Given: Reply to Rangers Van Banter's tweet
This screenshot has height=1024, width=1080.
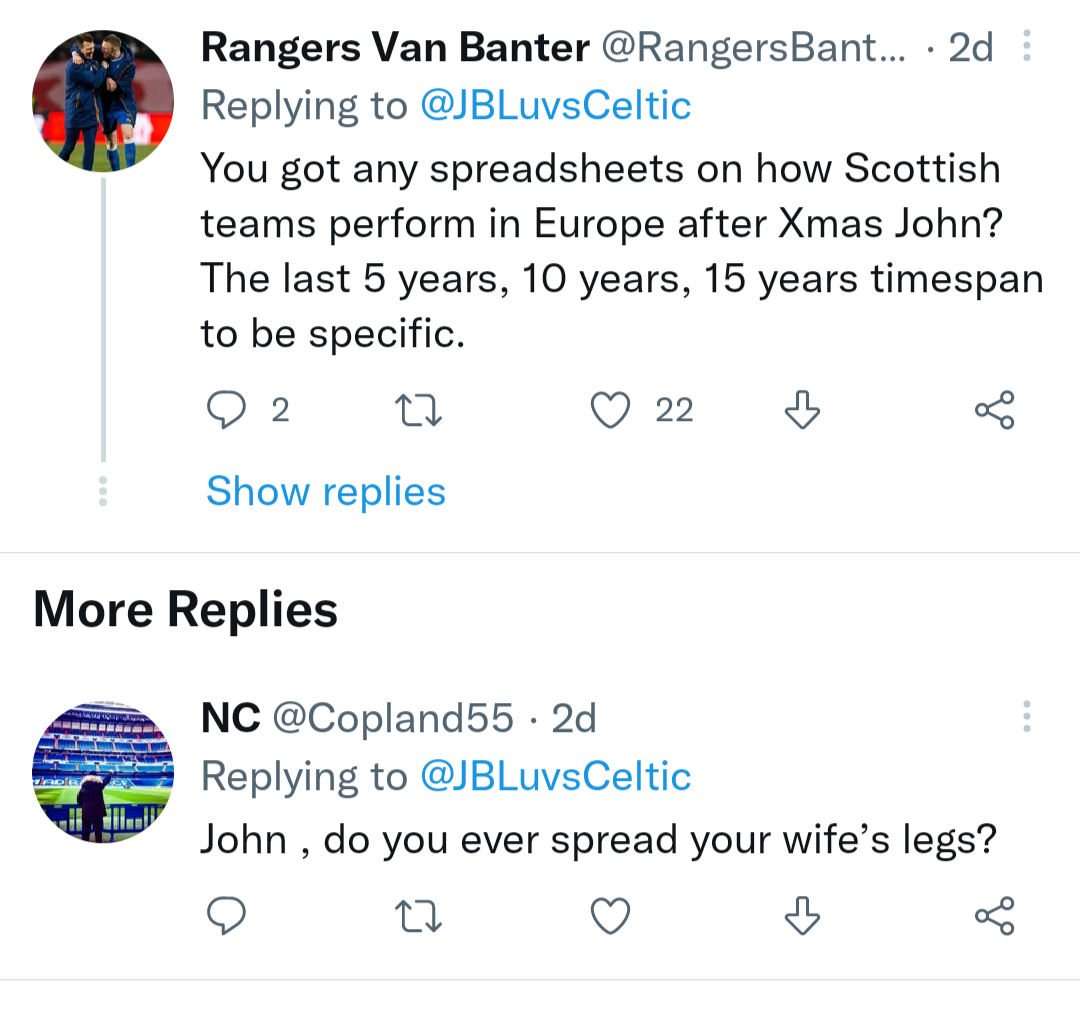Looking at the screenshot, I should click(x=226, y=410).
